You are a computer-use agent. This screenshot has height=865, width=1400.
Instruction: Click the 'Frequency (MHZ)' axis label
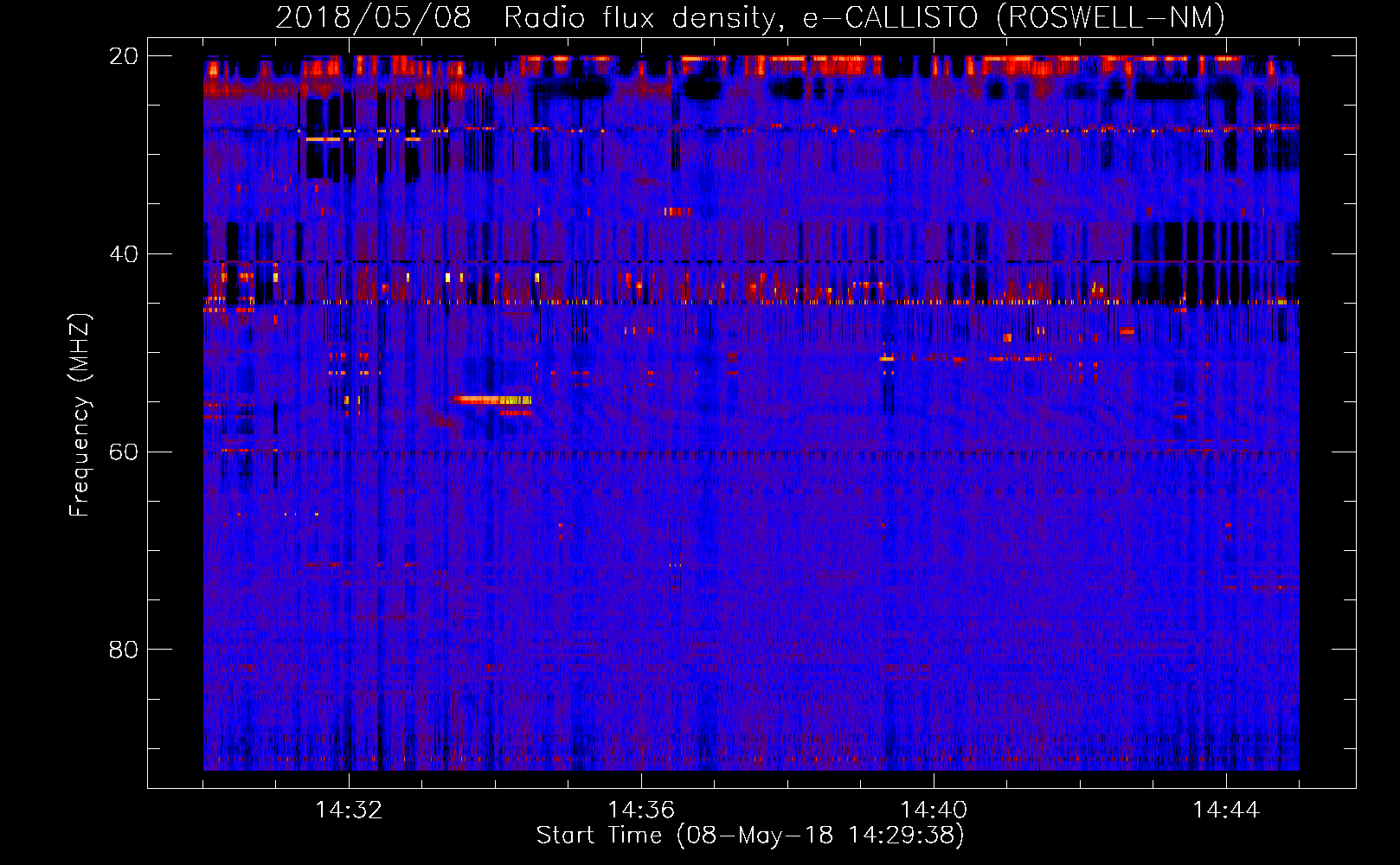coord(80,415)
